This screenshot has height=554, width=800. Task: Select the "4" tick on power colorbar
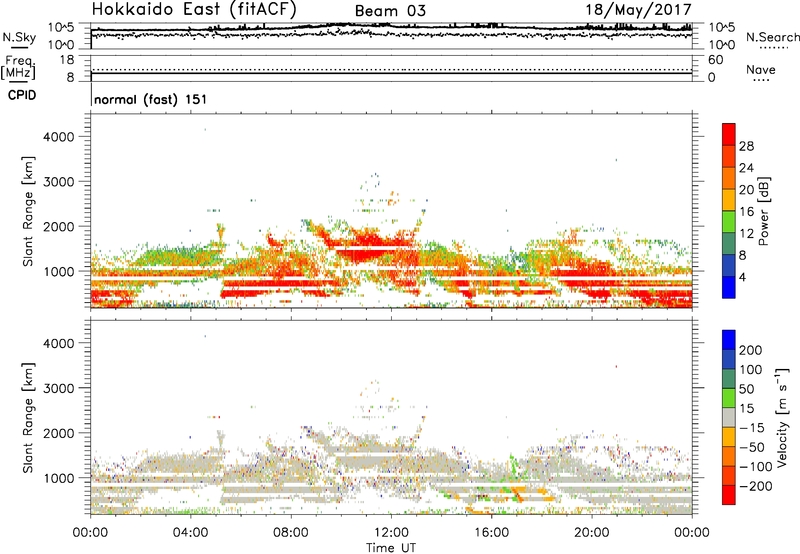[743, 277]
